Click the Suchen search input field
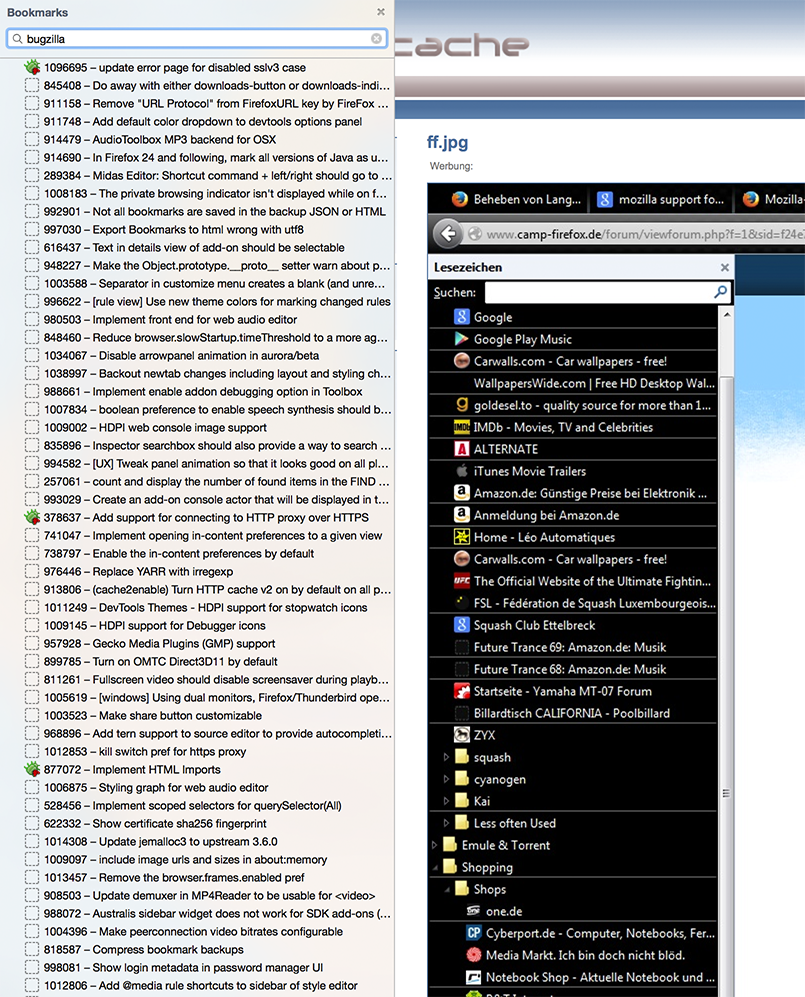Viewport: 805px width, 997px height. [607, 292]
